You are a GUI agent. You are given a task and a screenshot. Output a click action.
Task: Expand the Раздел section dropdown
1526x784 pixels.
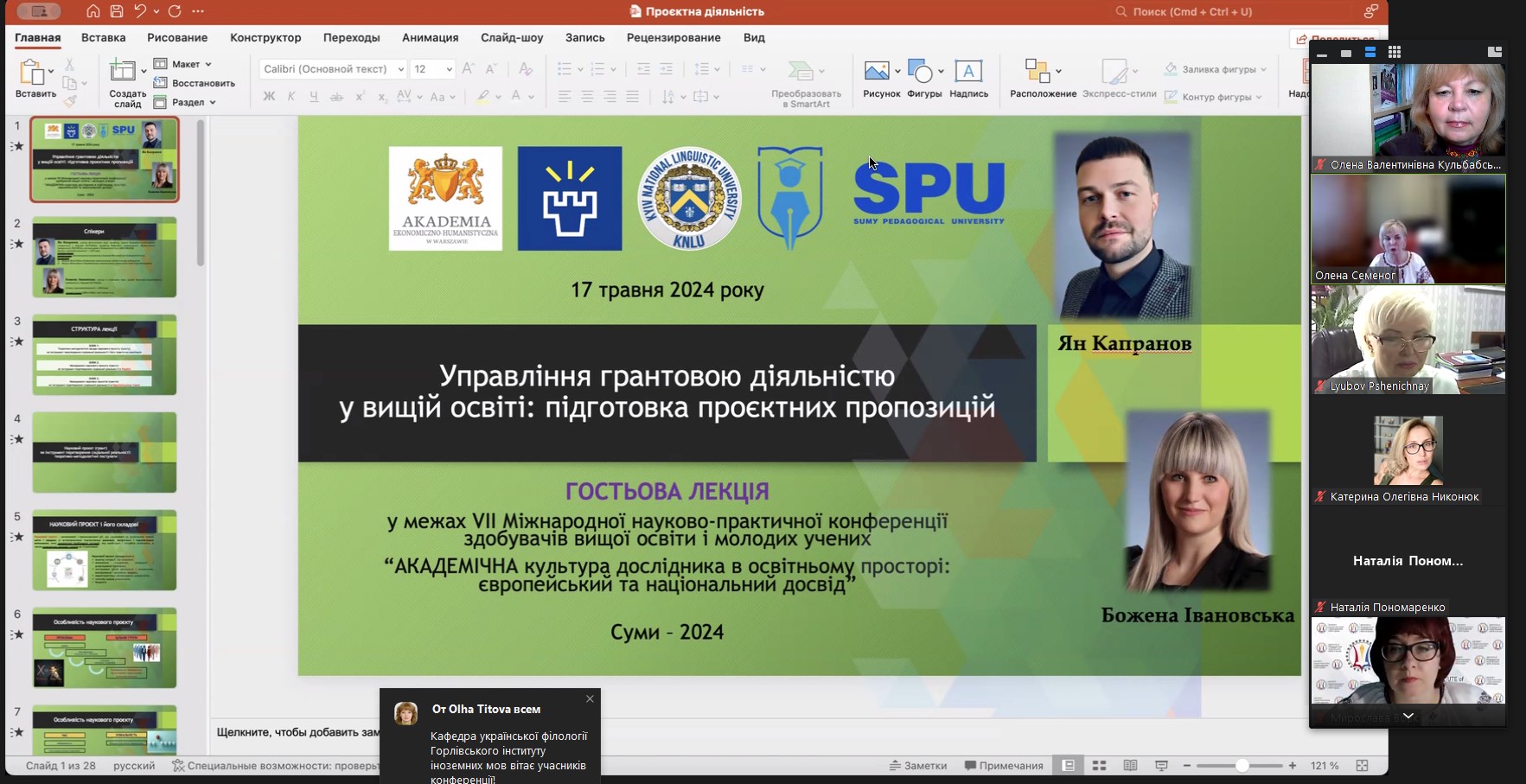click(185, 102)
